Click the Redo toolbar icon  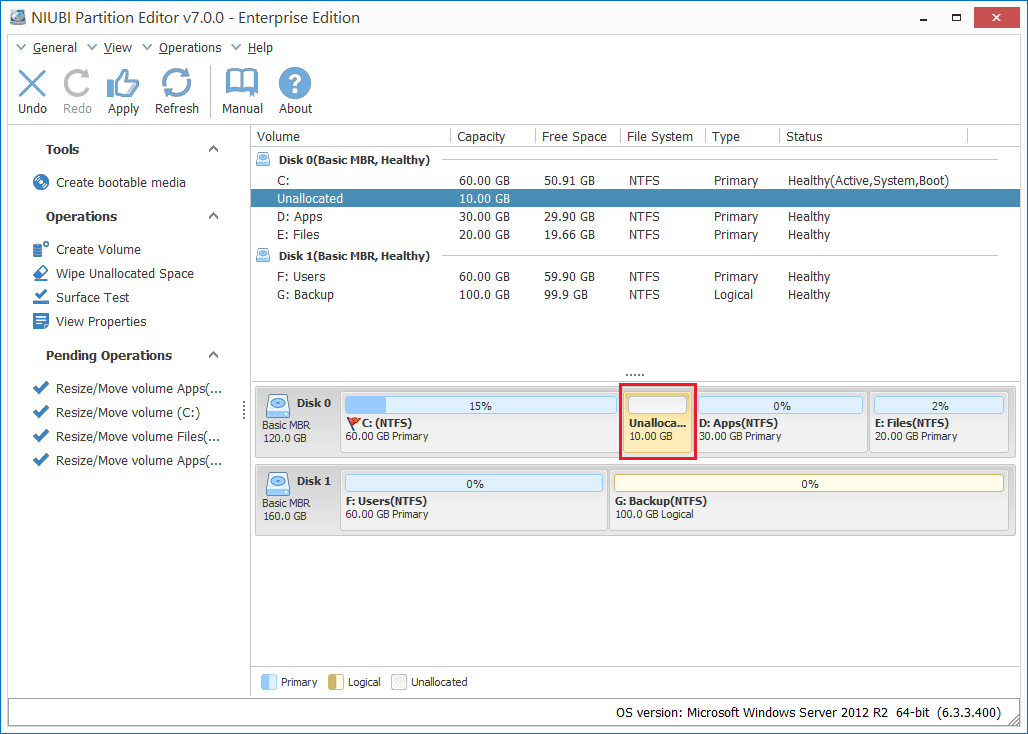click(x=77, y=83)
